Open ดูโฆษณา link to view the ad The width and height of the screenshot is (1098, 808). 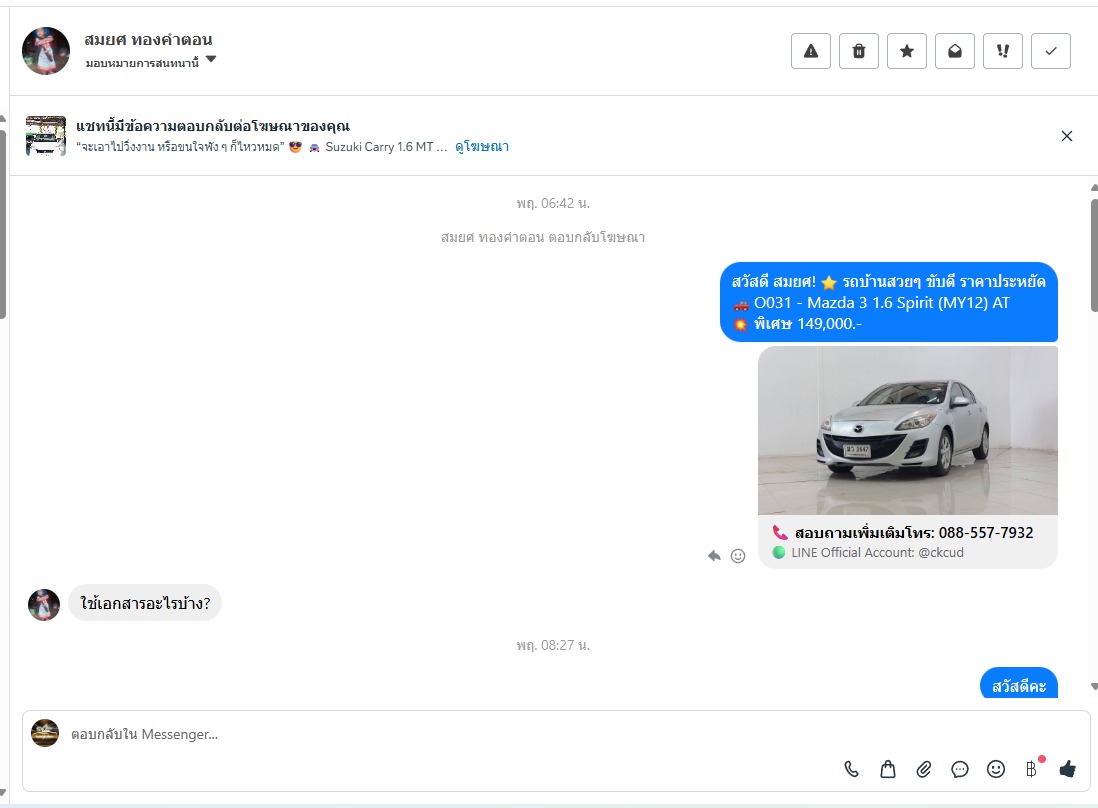tap(482, 146)
